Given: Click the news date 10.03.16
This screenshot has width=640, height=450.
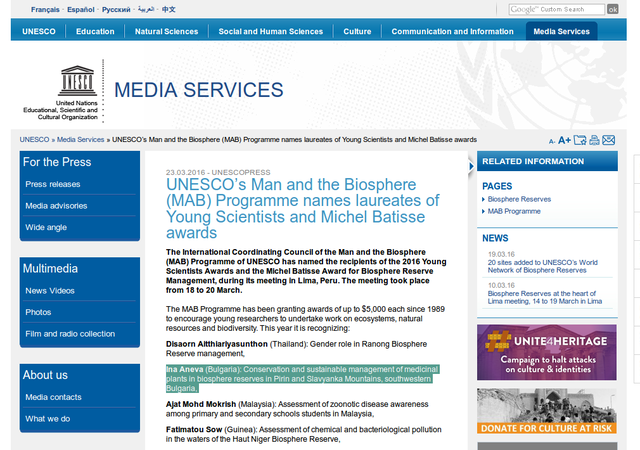Looking at the screenshot, I should pos(501,285).
